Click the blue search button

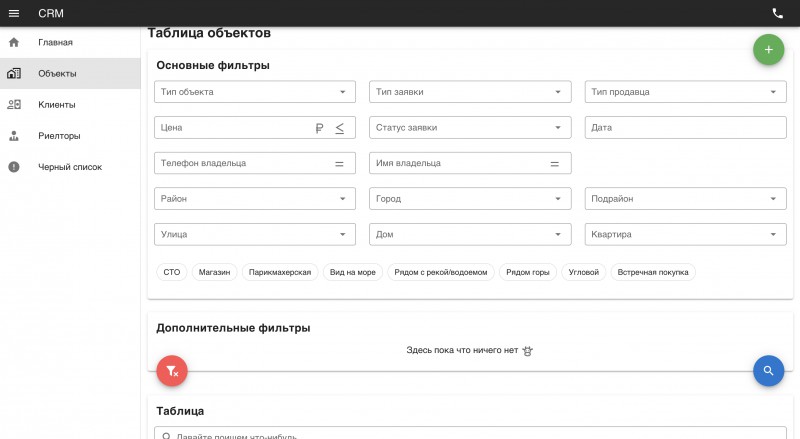click(768, 371)
